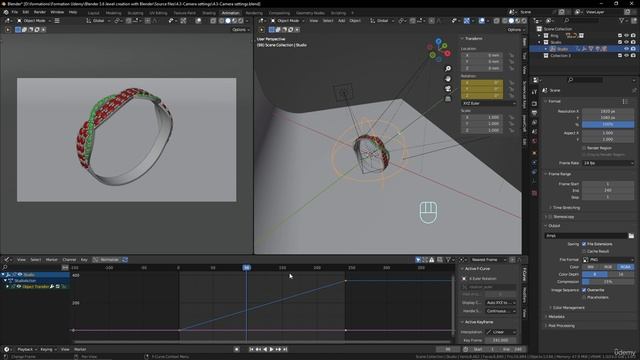The width and height of the screenshot is (640, 360).
Task: Open the Edit menu
Action: tap(26, 12)
